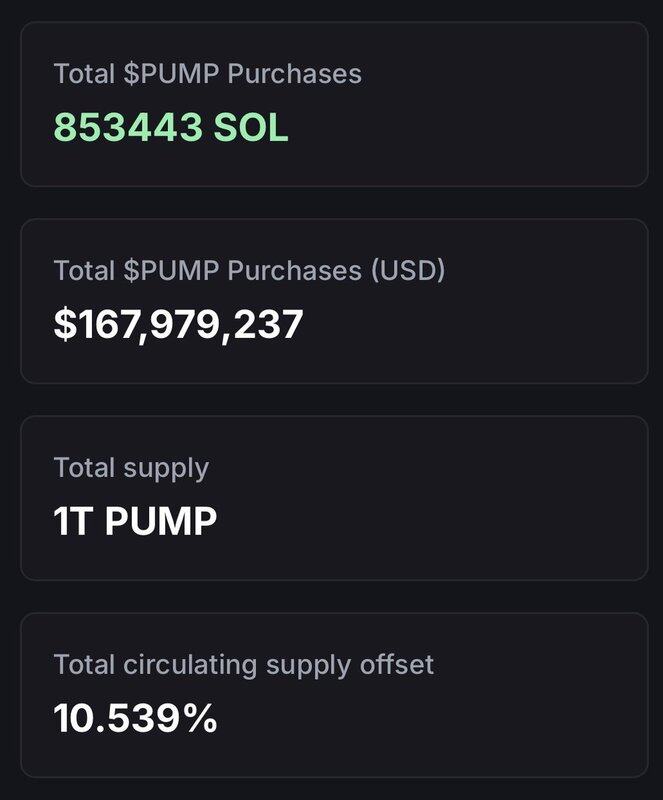Click the $167,979,237 amount
Screen dimensions: 663x800
[178, 324]
